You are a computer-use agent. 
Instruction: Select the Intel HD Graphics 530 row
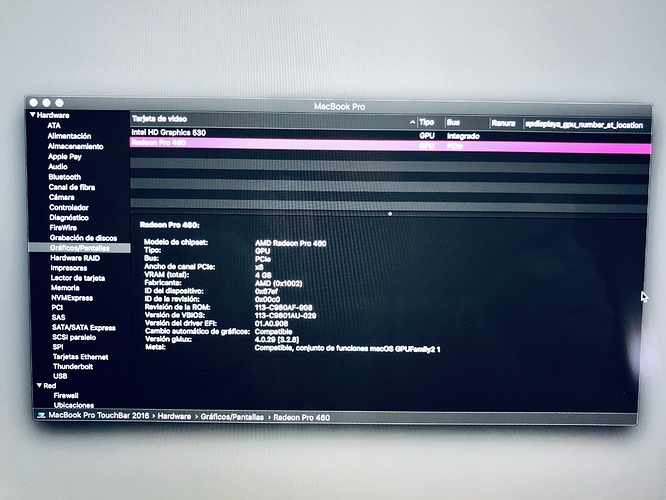click(390, 135)
